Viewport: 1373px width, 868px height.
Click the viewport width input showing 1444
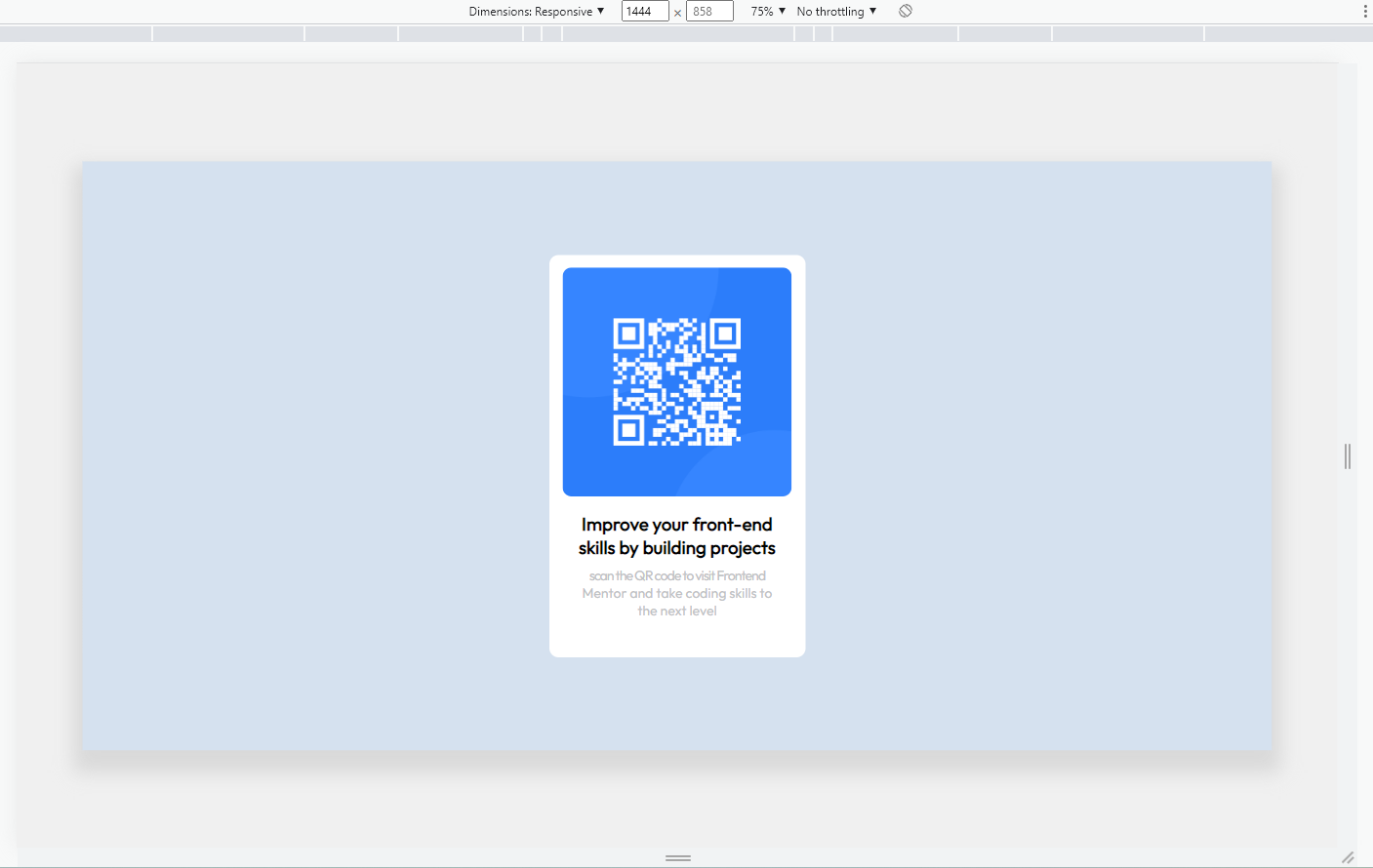(645, 11)
